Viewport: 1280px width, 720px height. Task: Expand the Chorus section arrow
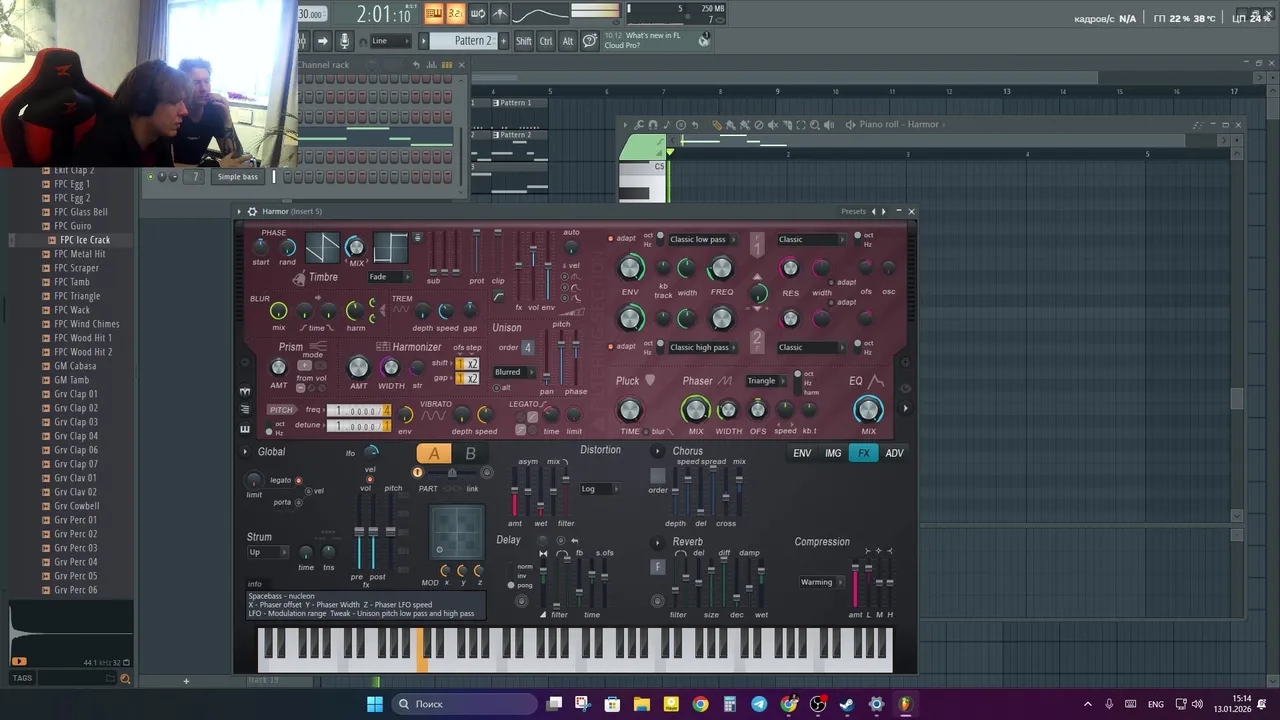(x=657, y=451)
